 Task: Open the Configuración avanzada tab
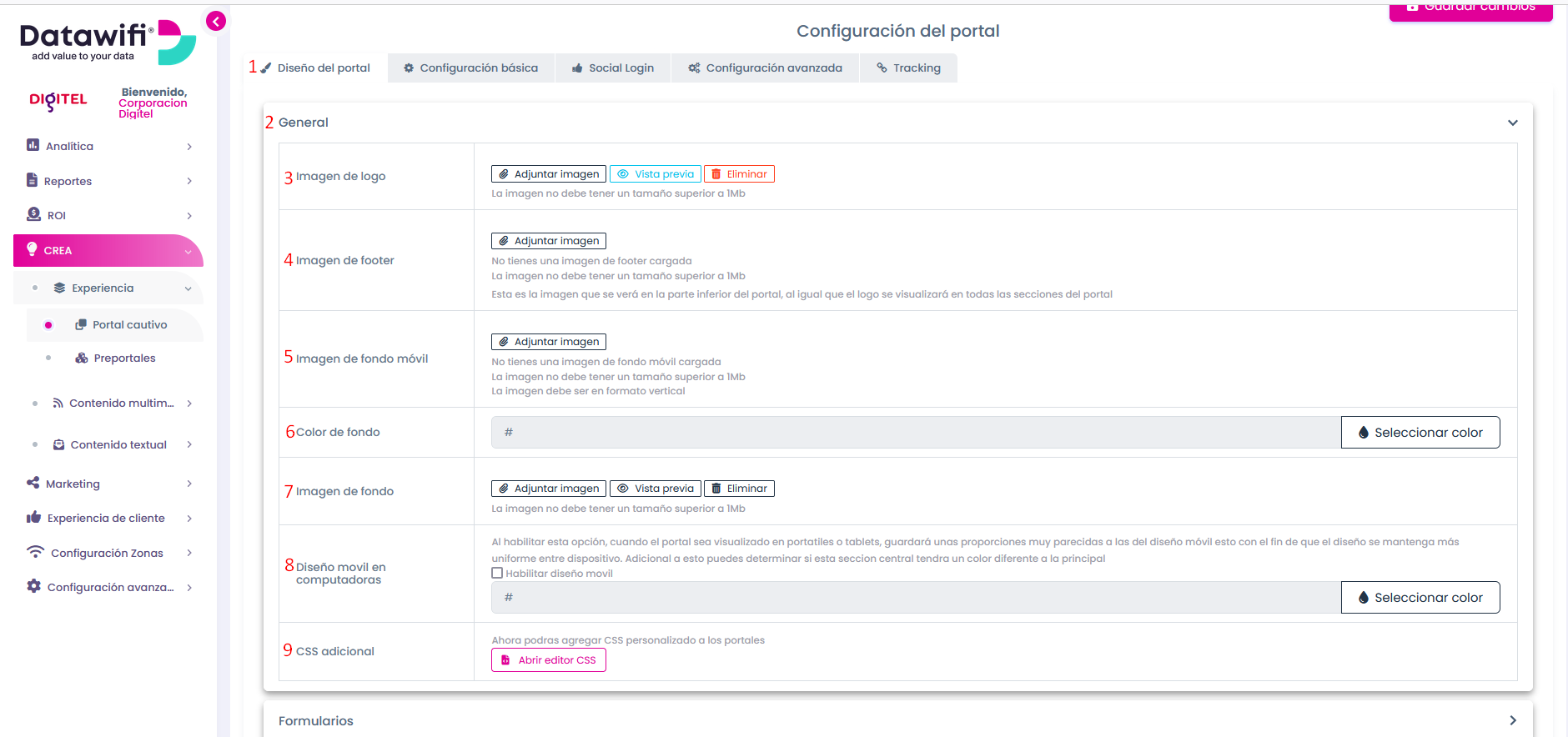pos(766,68)
